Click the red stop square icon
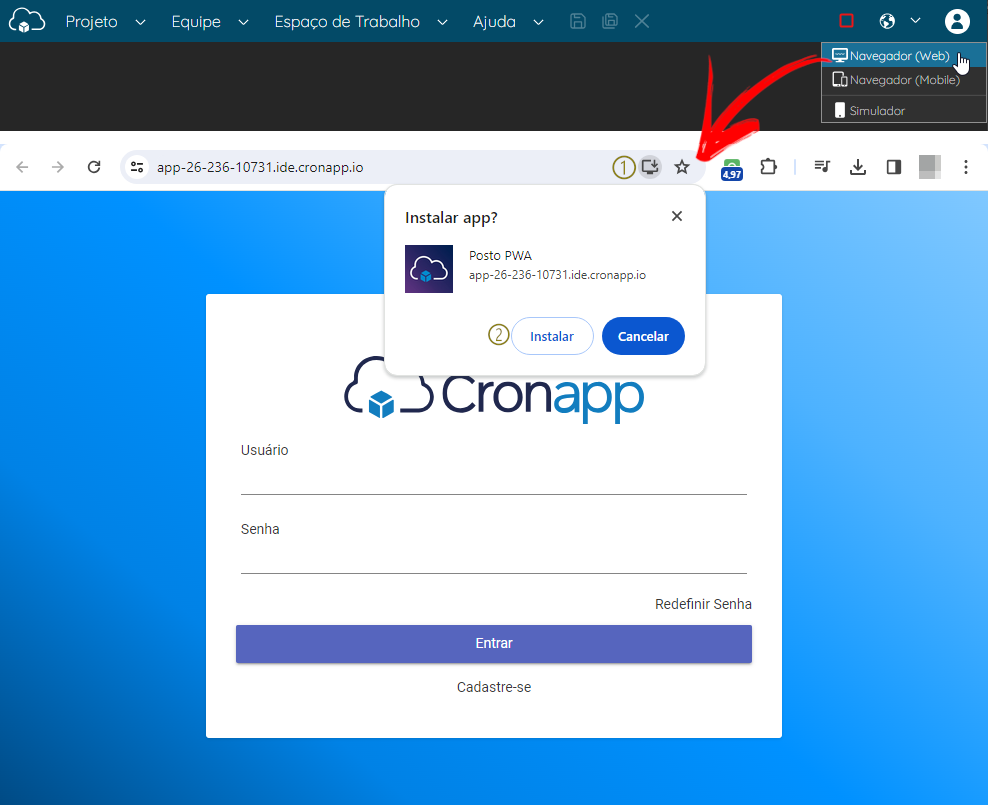 point(846,21)
